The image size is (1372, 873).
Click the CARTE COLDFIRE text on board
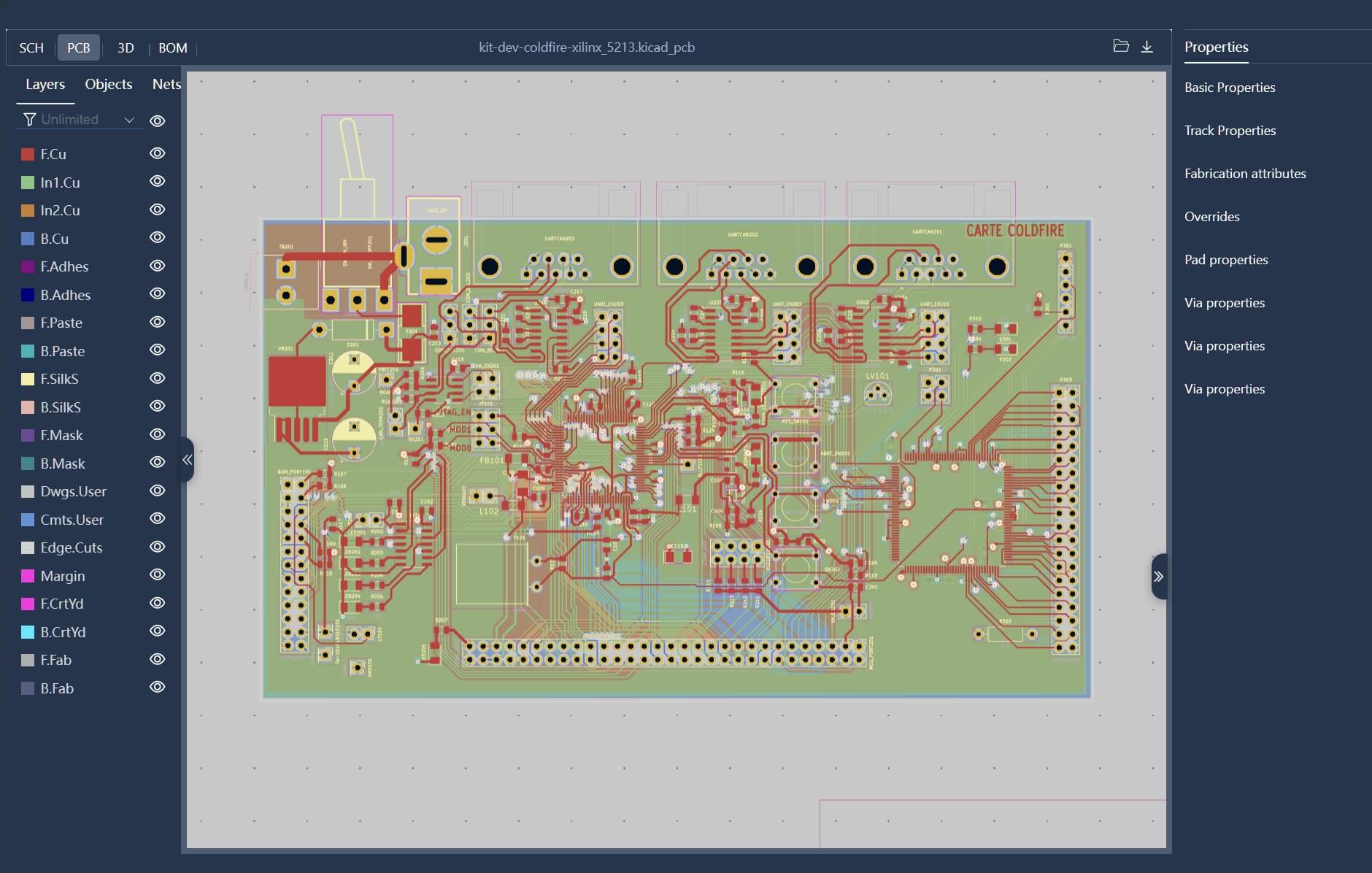tap(1014, 231)
